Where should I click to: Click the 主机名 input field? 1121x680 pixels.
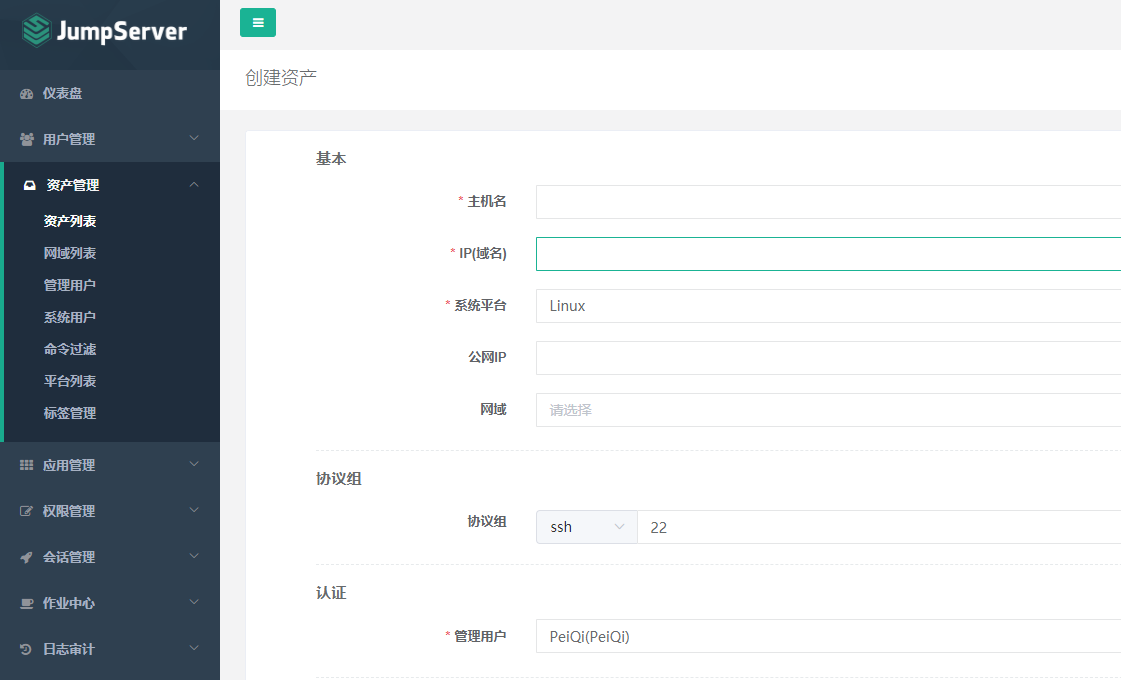tap(828, 202)
